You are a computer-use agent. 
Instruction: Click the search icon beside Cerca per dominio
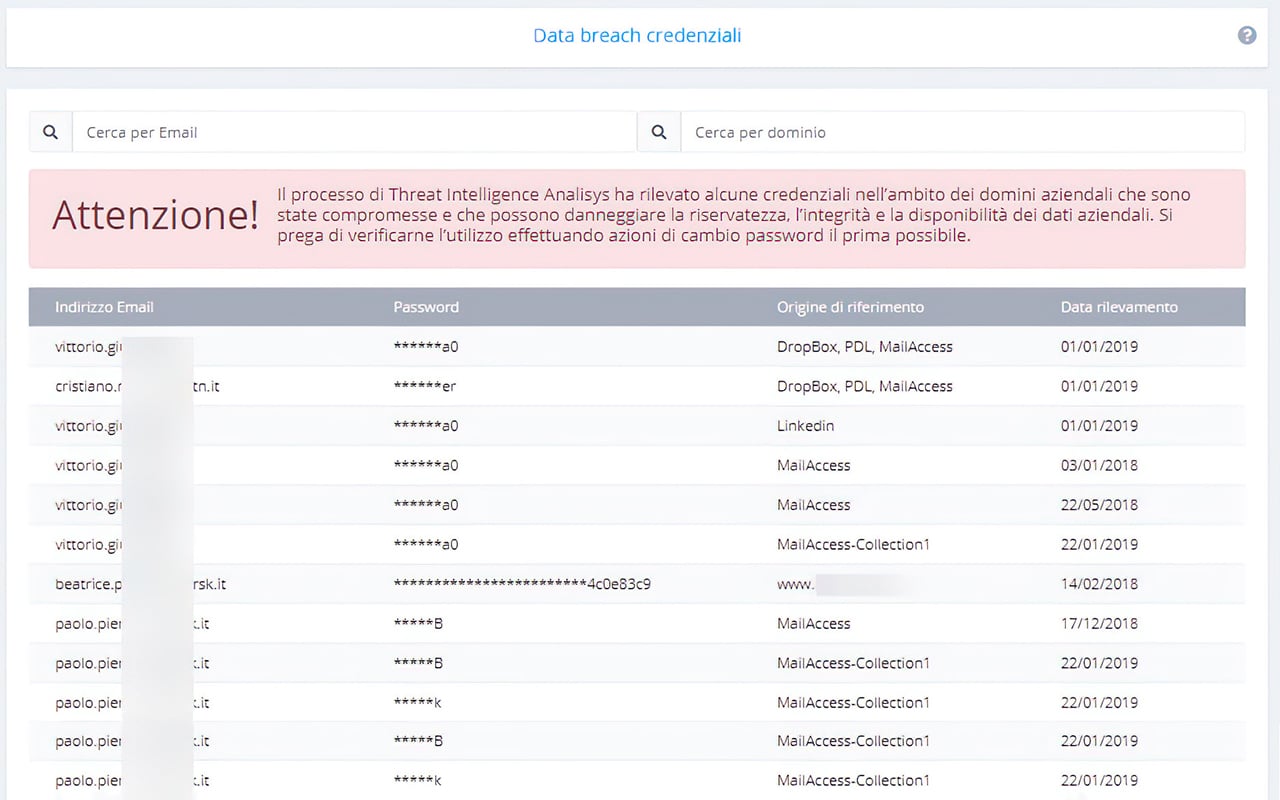point(659,132)
